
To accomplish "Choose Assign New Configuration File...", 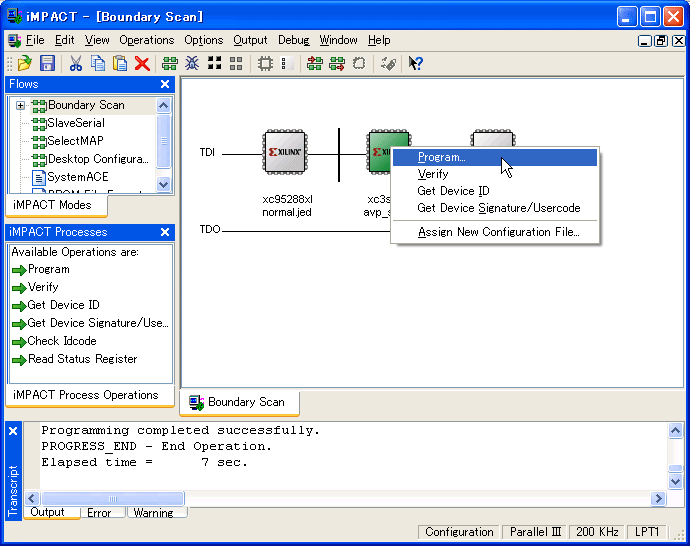I will click(x=495, y=232).
